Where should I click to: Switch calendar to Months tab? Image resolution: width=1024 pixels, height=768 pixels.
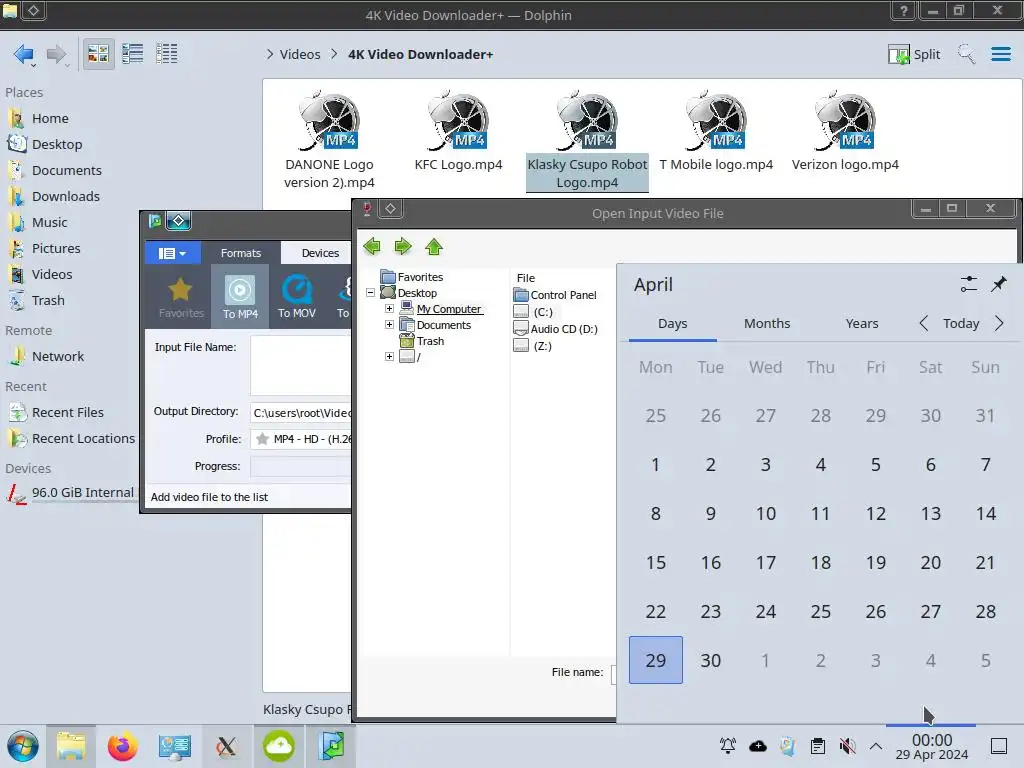[x=767, y=323]
